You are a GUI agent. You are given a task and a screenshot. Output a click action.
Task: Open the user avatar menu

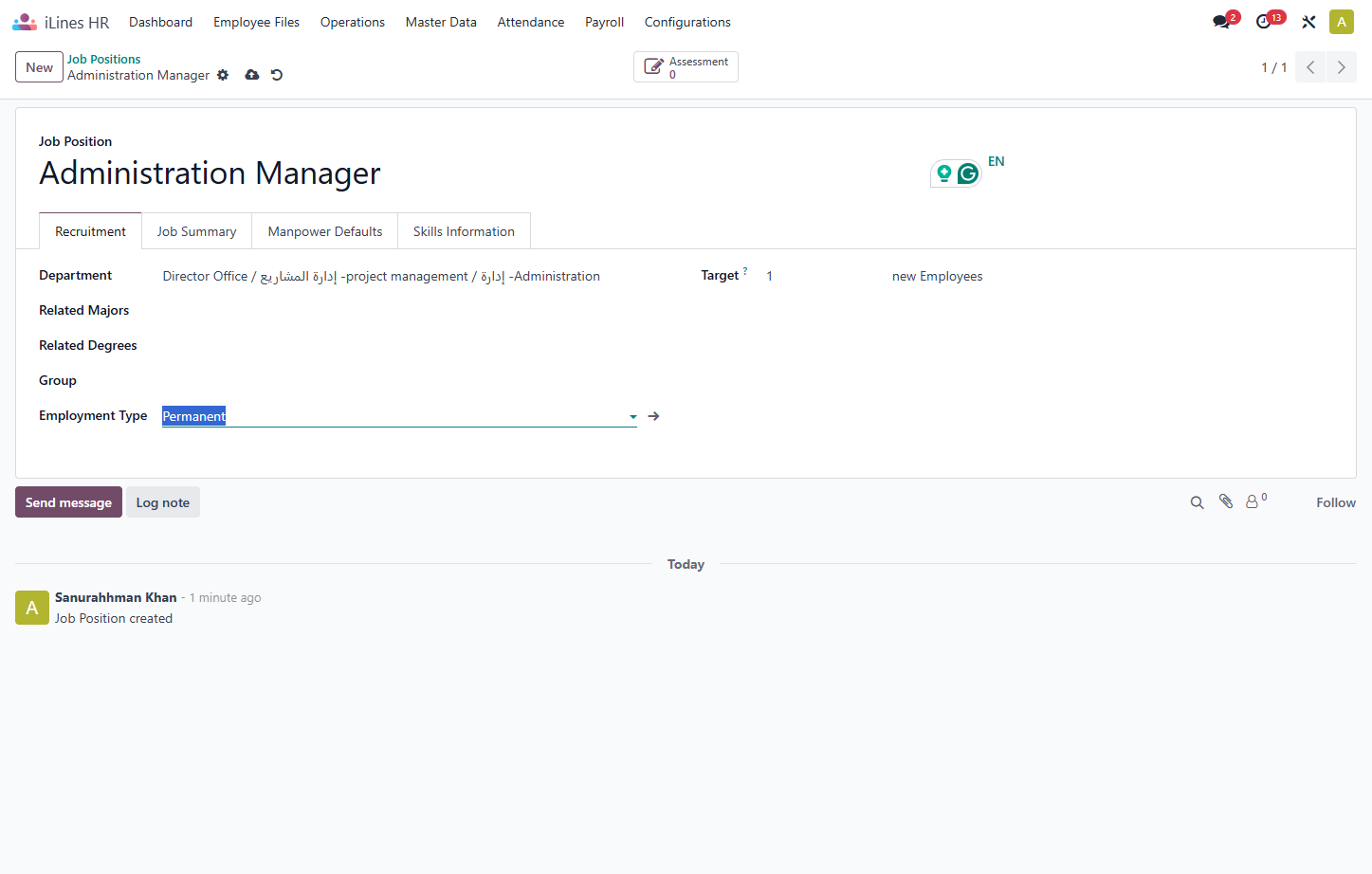1342,22
